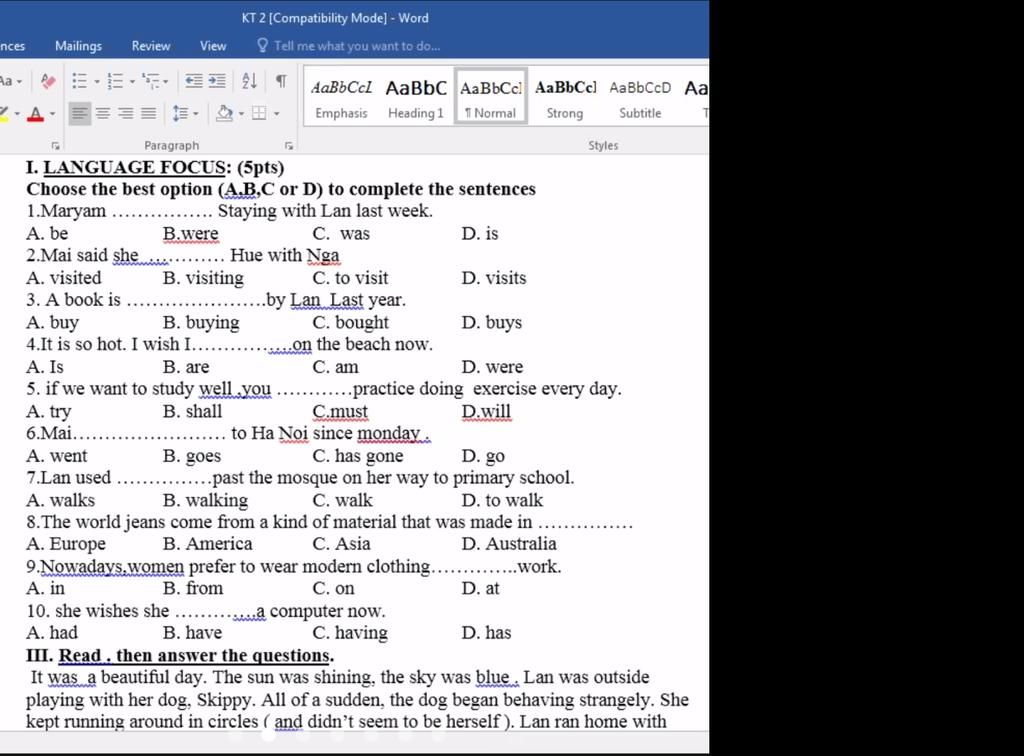Increase paragraph indent

click(217, 81)
